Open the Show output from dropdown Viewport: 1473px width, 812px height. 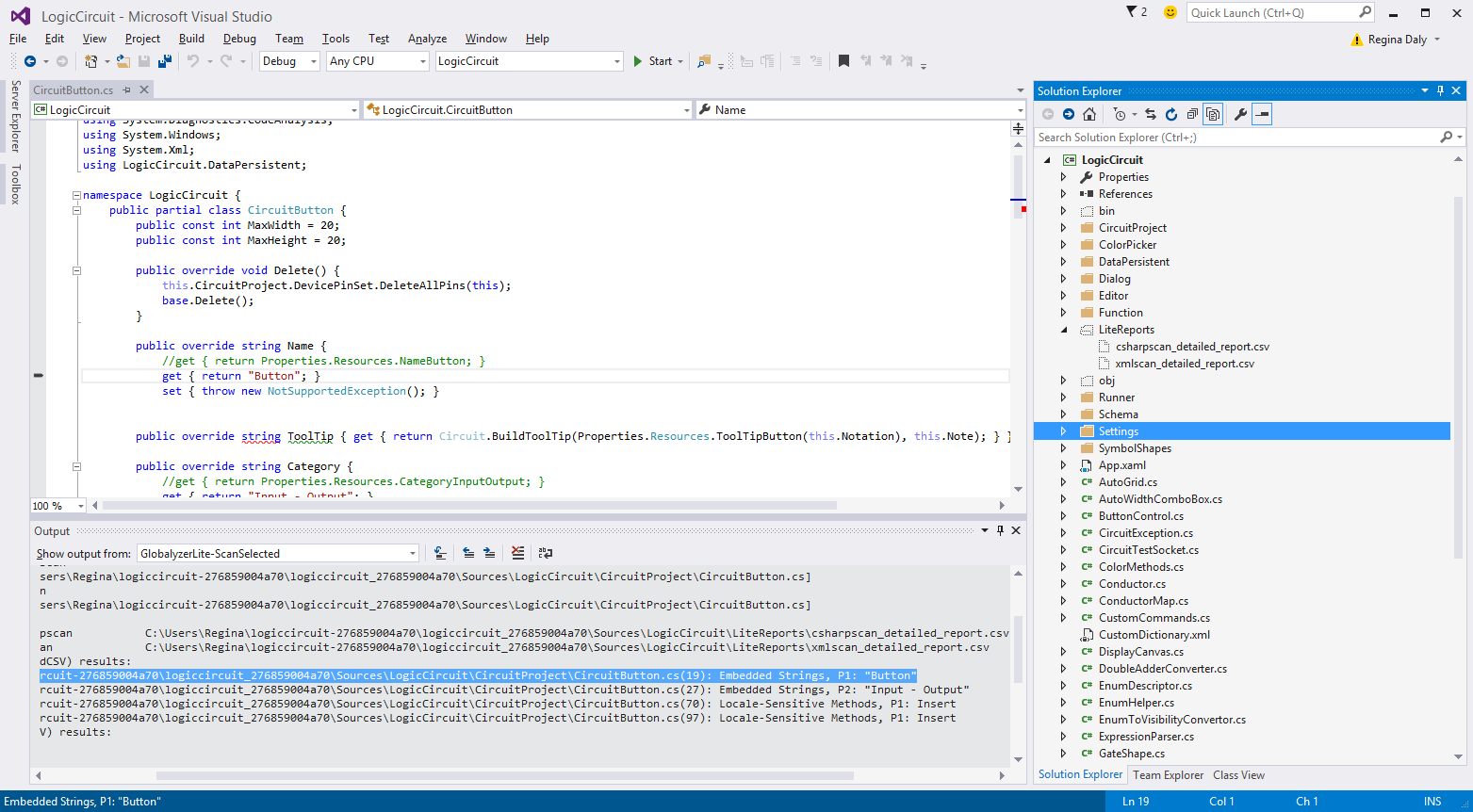(x=277, y=553)
